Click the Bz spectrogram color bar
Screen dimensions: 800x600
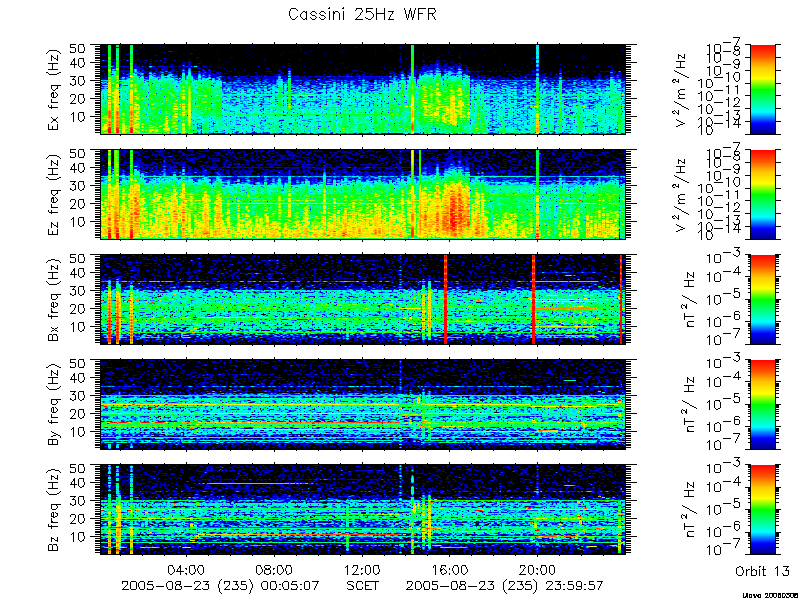point(762,509)
